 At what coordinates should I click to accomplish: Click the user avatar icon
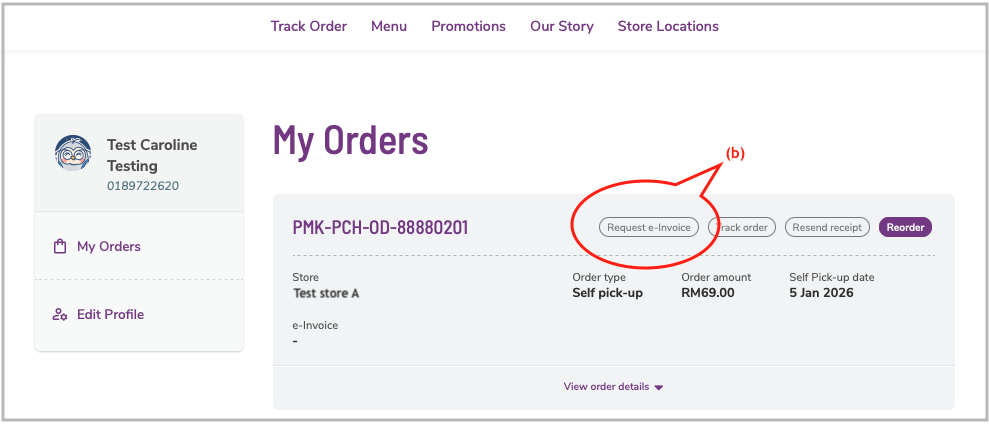[72, 155]
